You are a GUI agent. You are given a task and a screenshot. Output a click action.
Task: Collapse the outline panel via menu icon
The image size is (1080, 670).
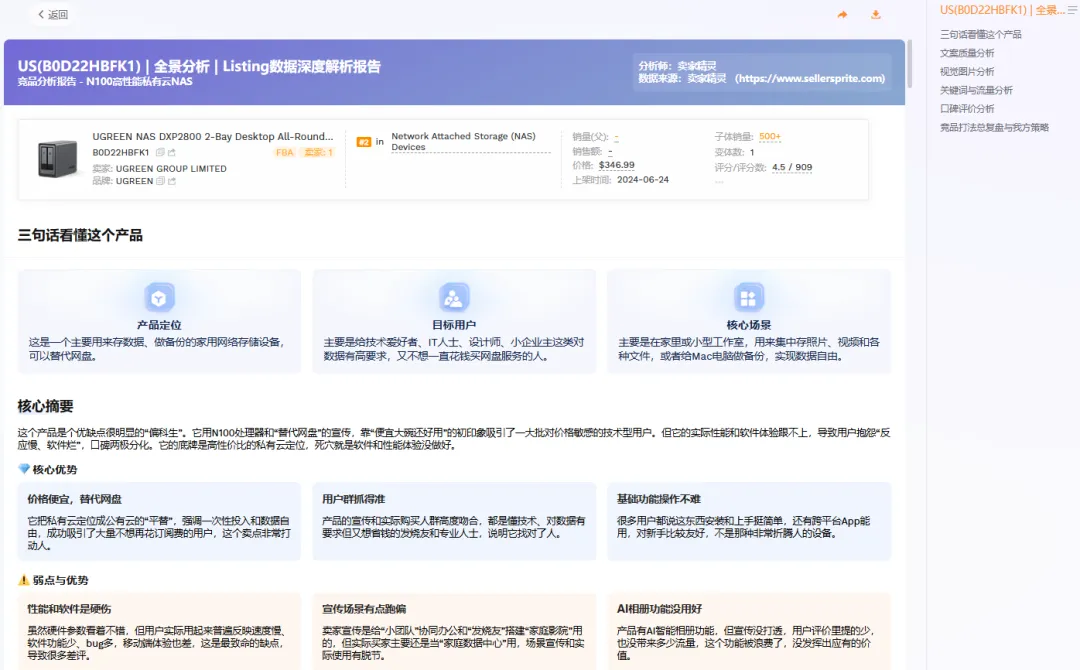pos(1073,10)
